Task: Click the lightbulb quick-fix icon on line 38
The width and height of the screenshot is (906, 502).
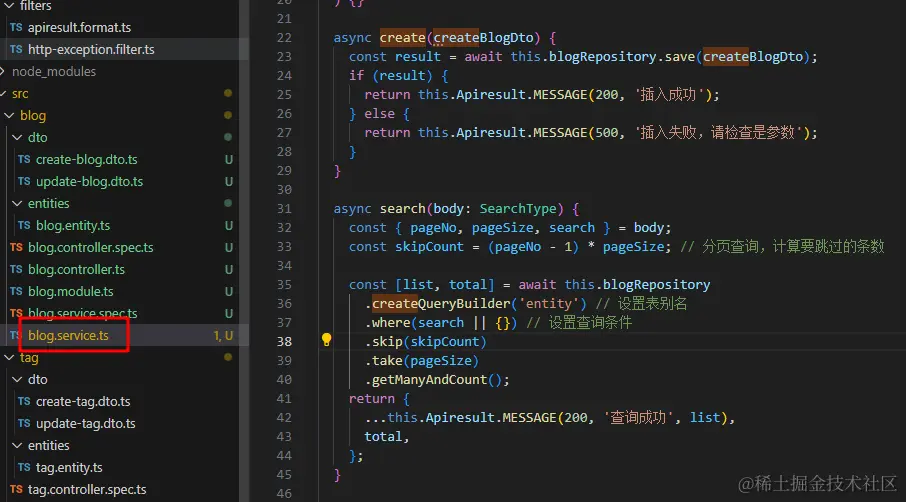Action: 326,340
